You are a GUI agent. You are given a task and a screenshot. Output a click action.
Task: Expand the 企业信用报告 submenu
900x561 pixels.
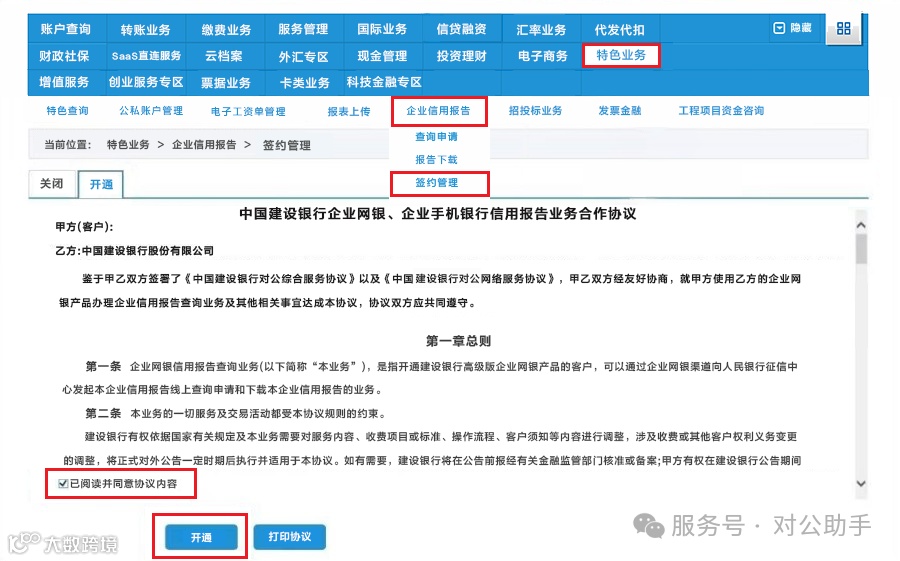439,111
